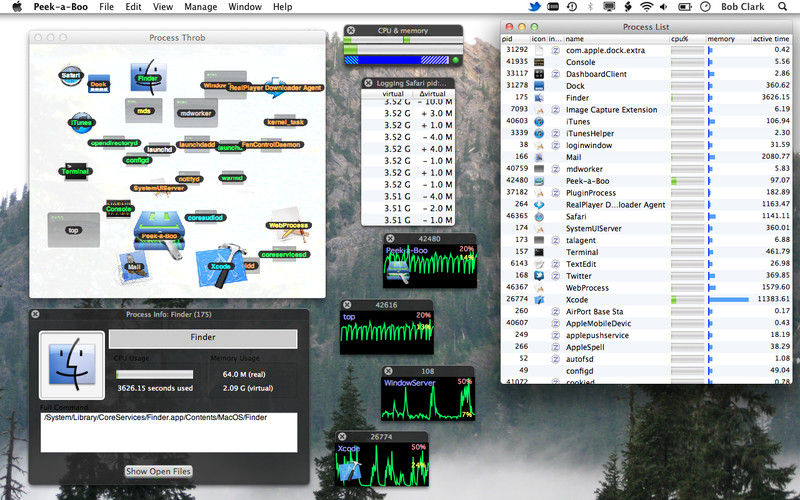Open Spotlight search magnifier icon

(782, 7)
